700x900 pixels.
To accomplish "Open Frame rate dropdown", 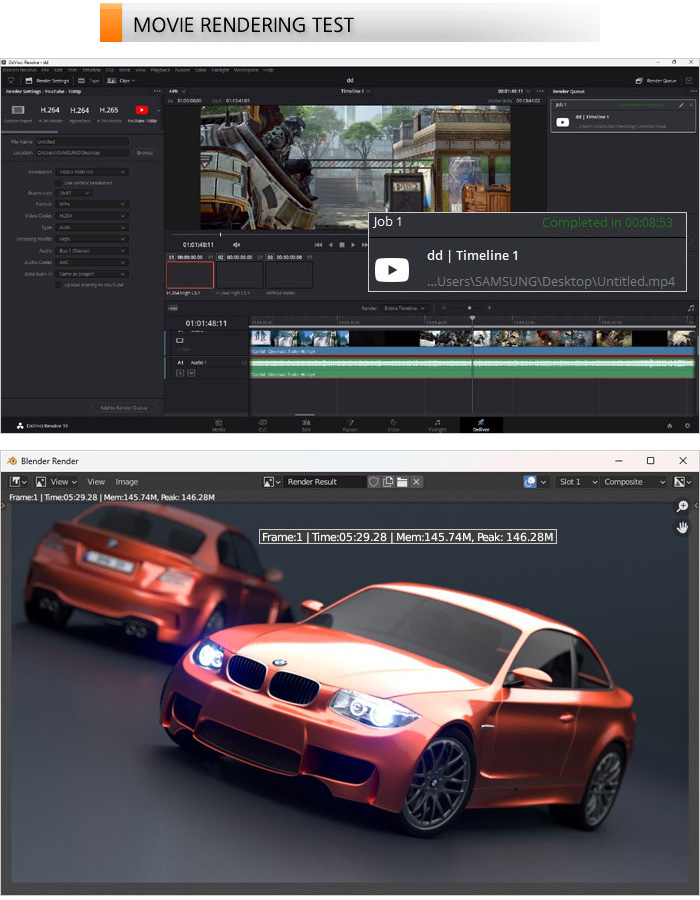I will pyautogui.click(x=75, y=193).
